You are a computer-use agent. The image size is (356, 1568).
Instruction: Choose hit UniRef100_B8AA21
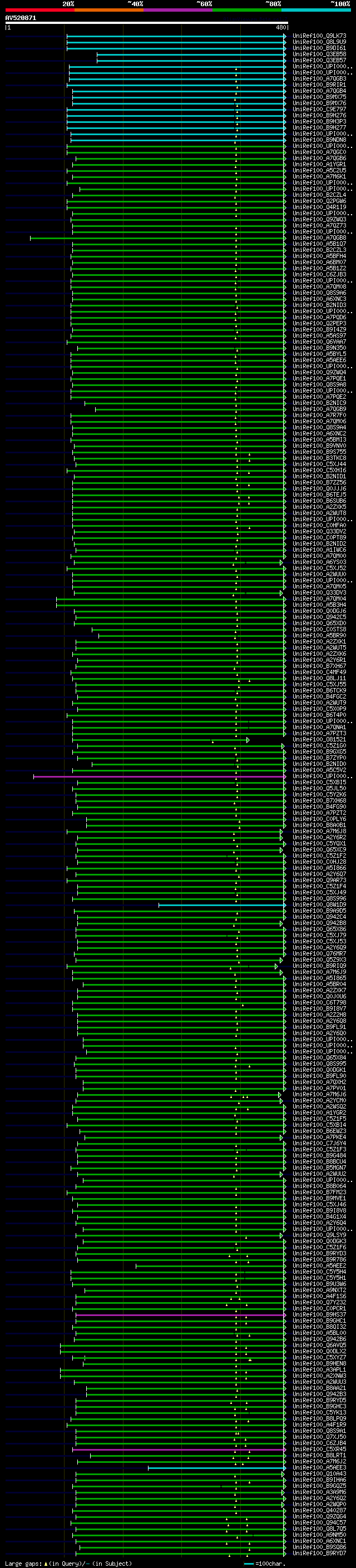point(319,1388)
